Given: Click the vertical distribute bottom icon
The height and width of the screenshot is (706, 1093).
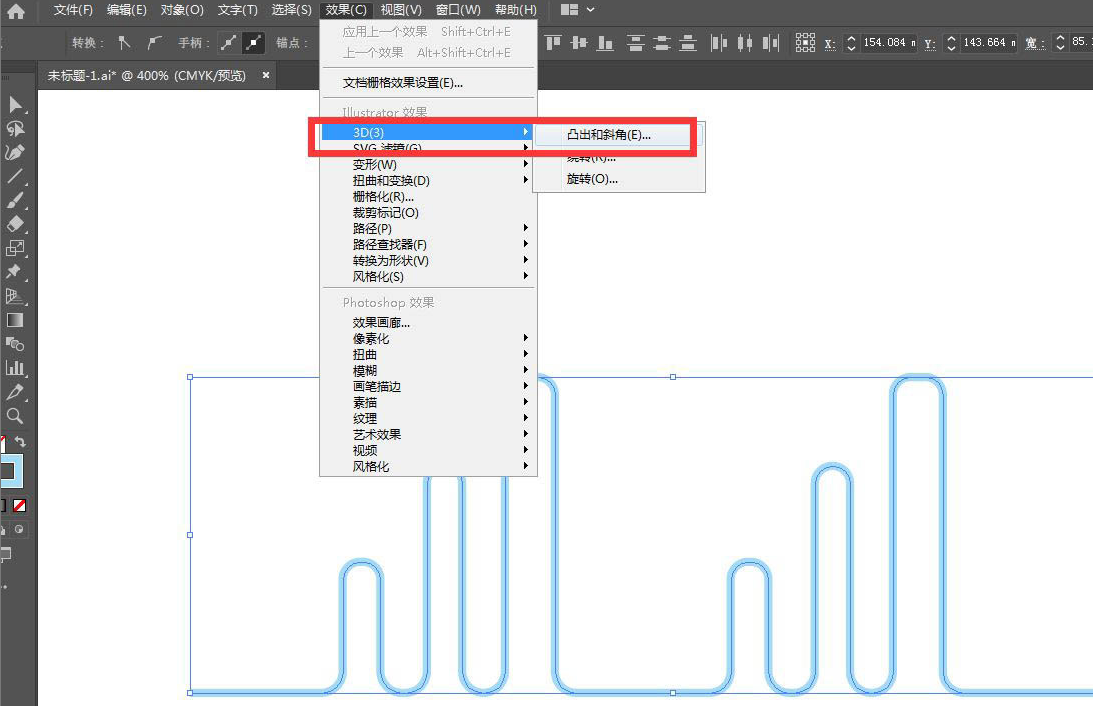Looking at the screenshot, I should click(688, 43).
